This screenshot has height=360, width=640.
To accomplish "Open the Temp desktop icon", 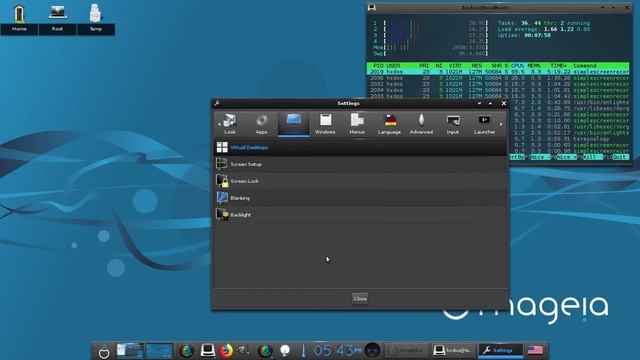I will (96, 18).
